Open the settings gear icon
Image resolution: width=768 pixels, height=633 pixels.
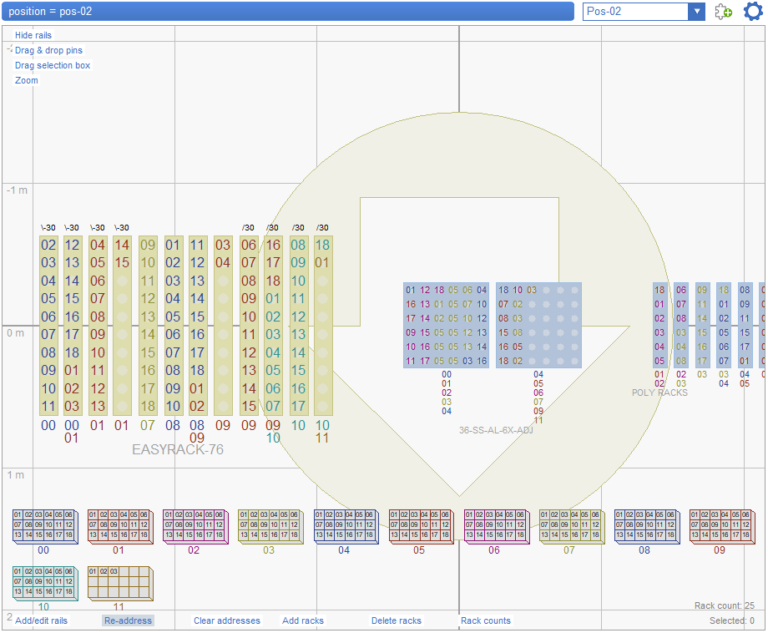coord(752,12)
